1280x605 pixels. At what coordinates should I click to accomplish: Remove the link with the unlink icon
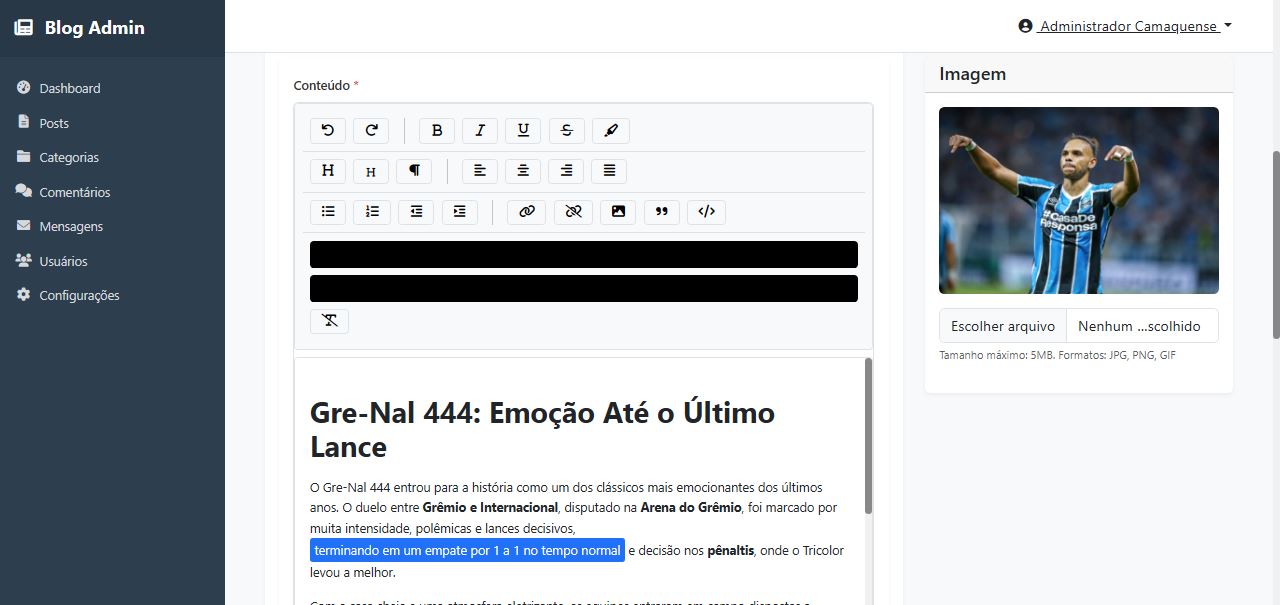click(x=573, y=212)
